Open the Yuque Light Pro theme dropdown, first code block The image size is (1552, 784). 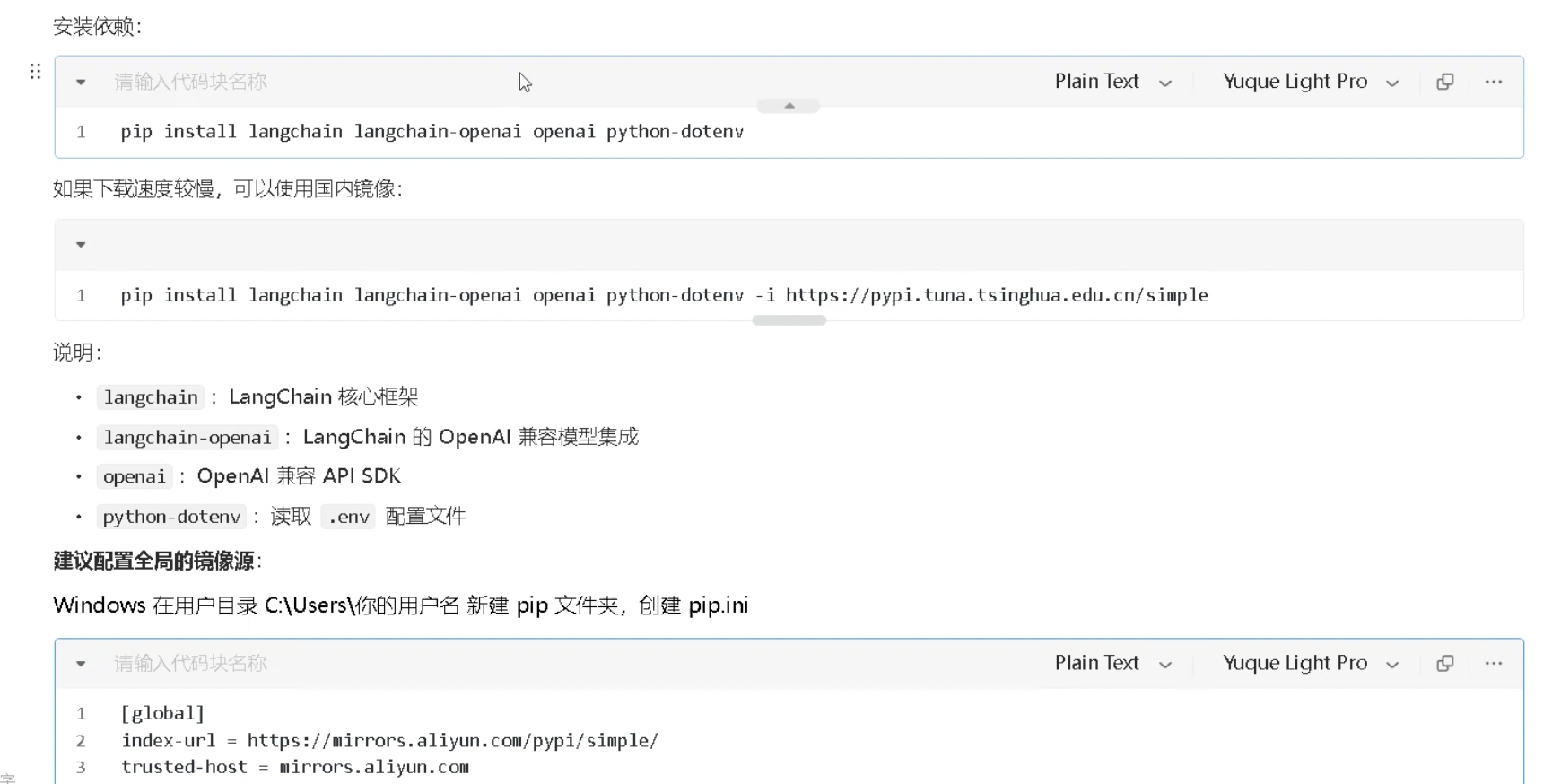tap(1311, 82)
